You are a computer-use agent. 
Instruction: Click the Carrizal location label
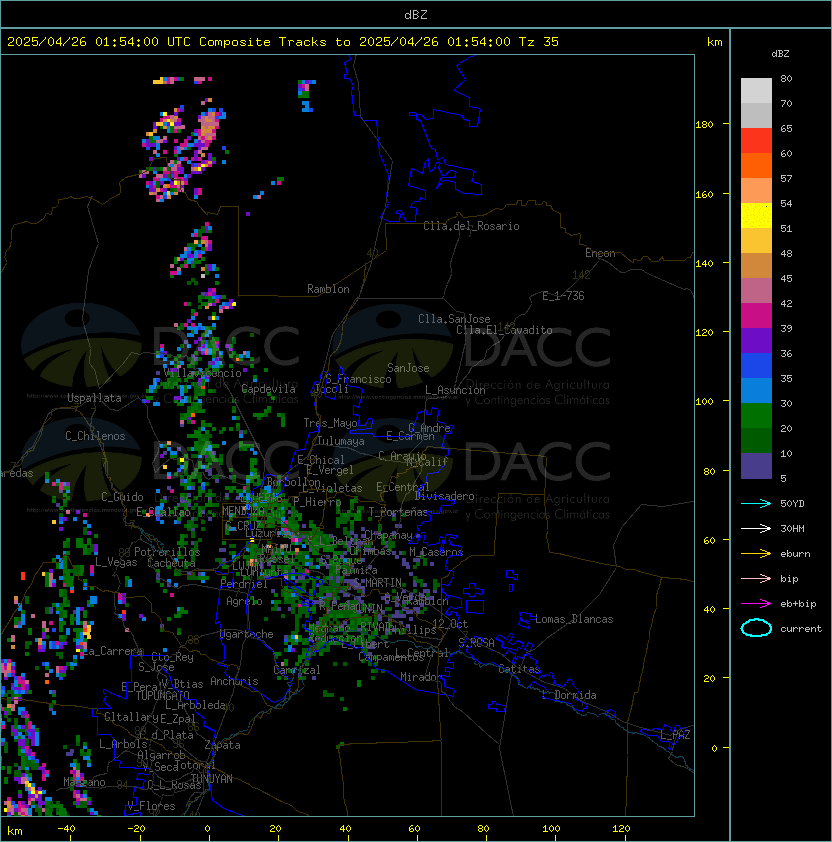(296, 670)
